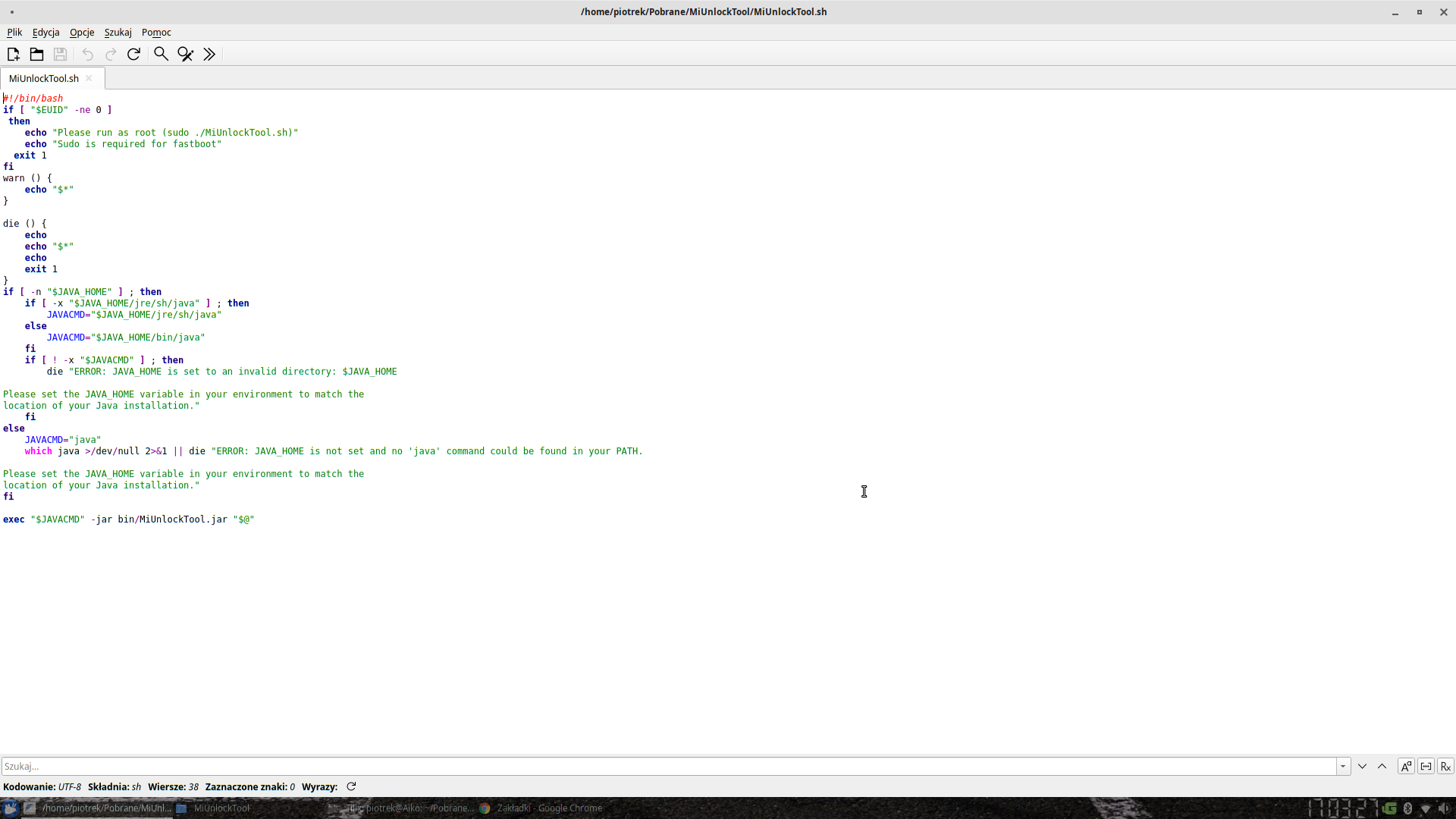Open the network tray icon
Screen dimensions: 1456x819
(1426, 808)
